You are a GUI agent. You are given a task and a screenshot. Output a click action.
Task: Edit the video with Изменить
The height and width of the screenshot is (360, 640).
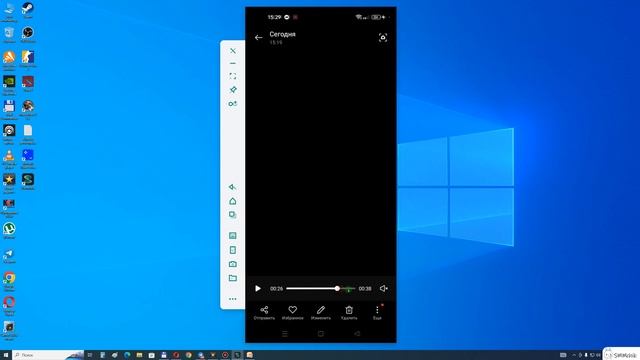[x=321, y=313]
